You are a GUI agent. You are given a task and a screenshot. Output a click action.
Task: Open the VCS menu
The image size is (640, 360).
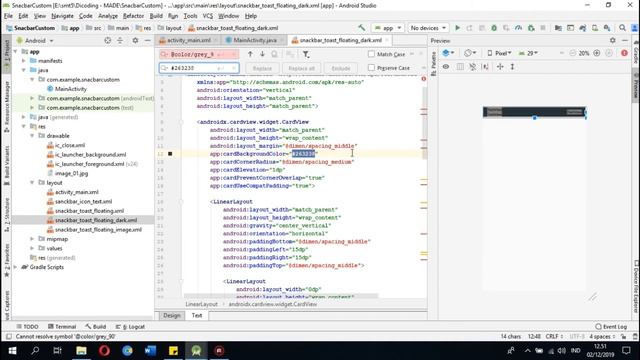tap(208, 16)
